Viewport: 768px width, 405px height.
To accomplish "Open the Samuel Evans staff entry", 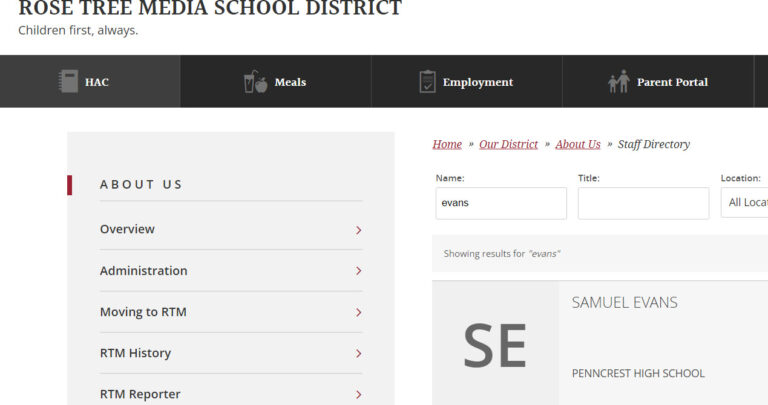I will (624, 303).
